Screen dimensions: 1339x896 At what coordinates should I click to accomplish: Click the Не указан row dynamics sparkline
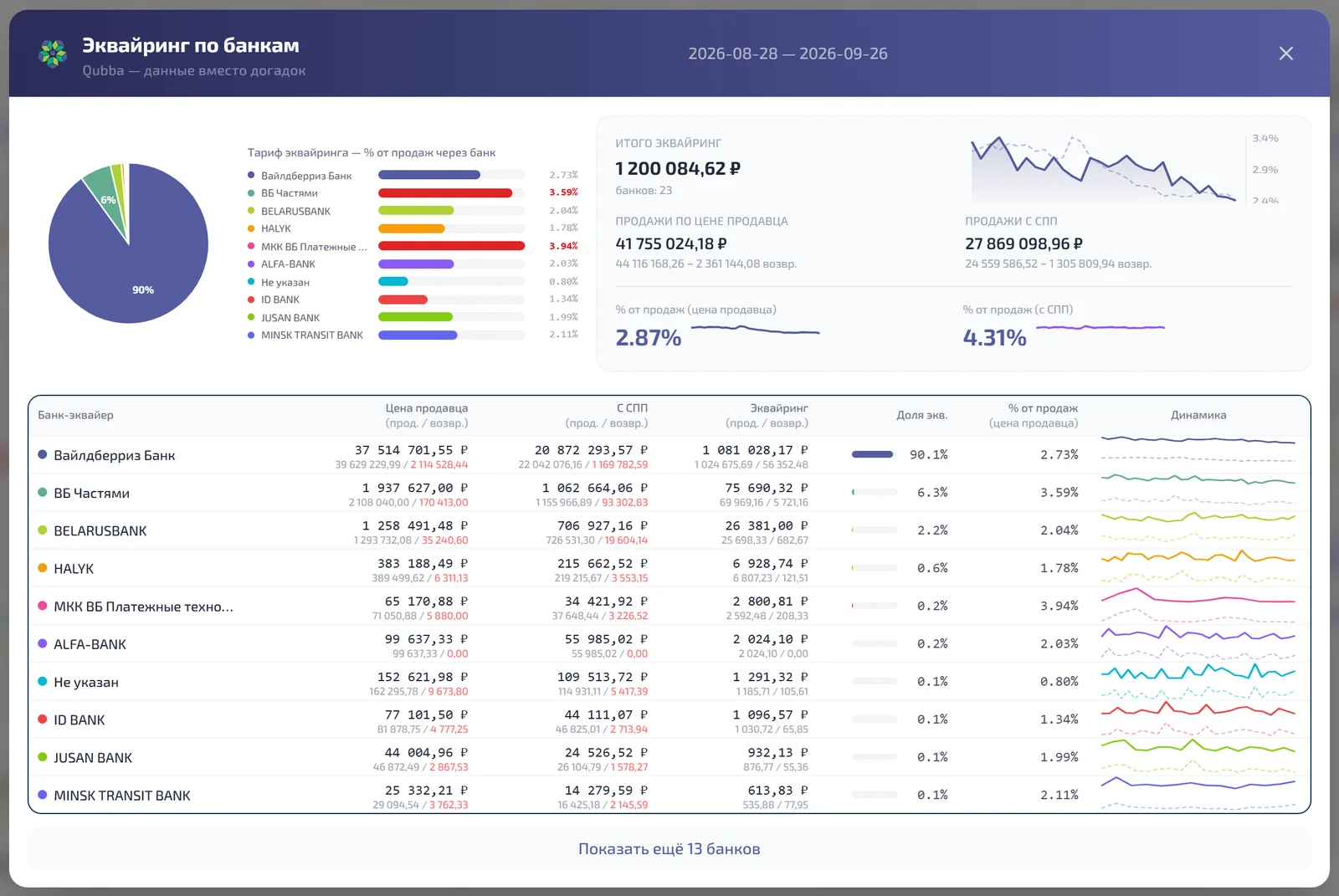(x=1198, y=682)
